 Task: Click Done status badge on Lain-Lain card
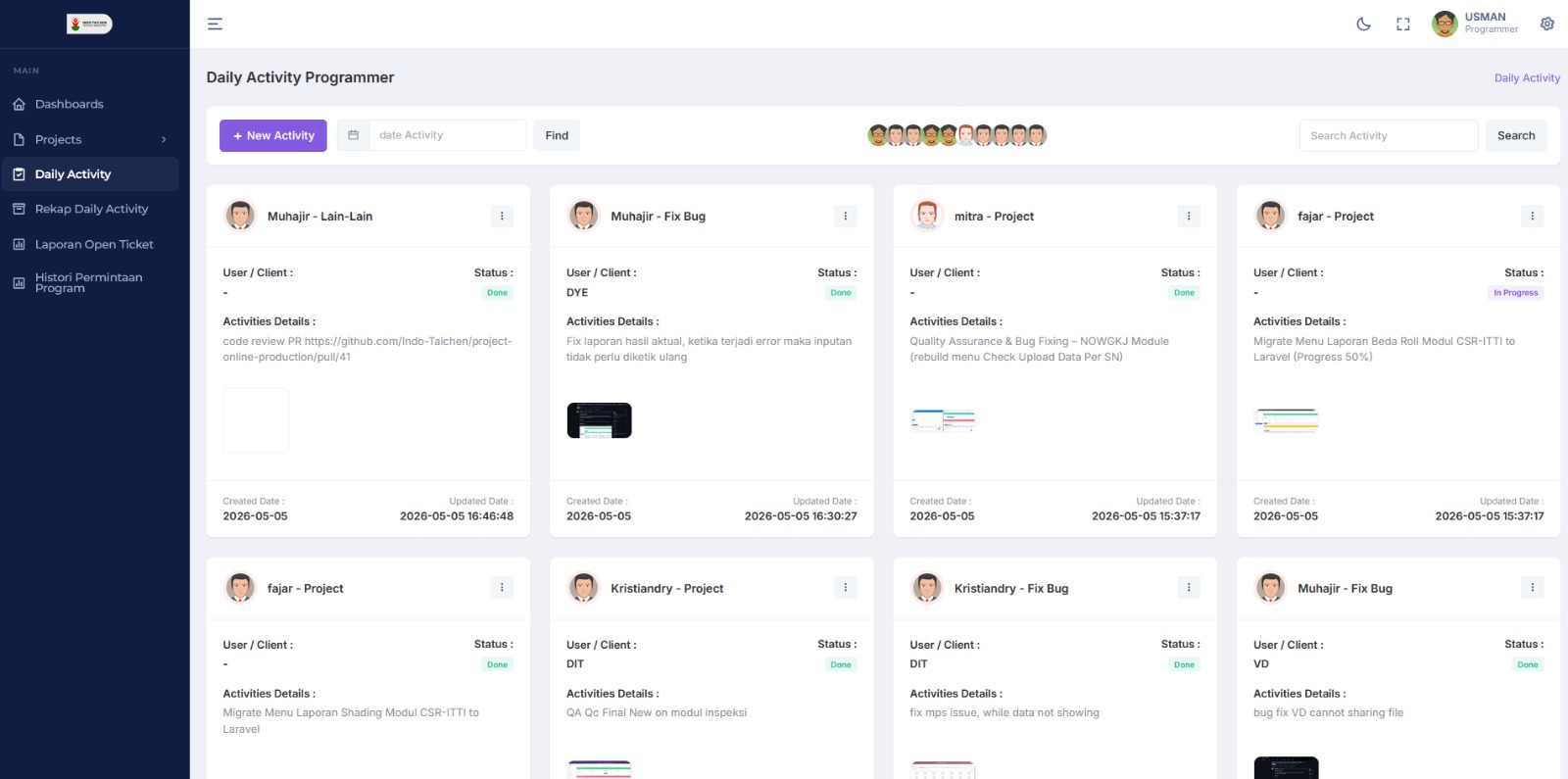(x=498, y=293)
